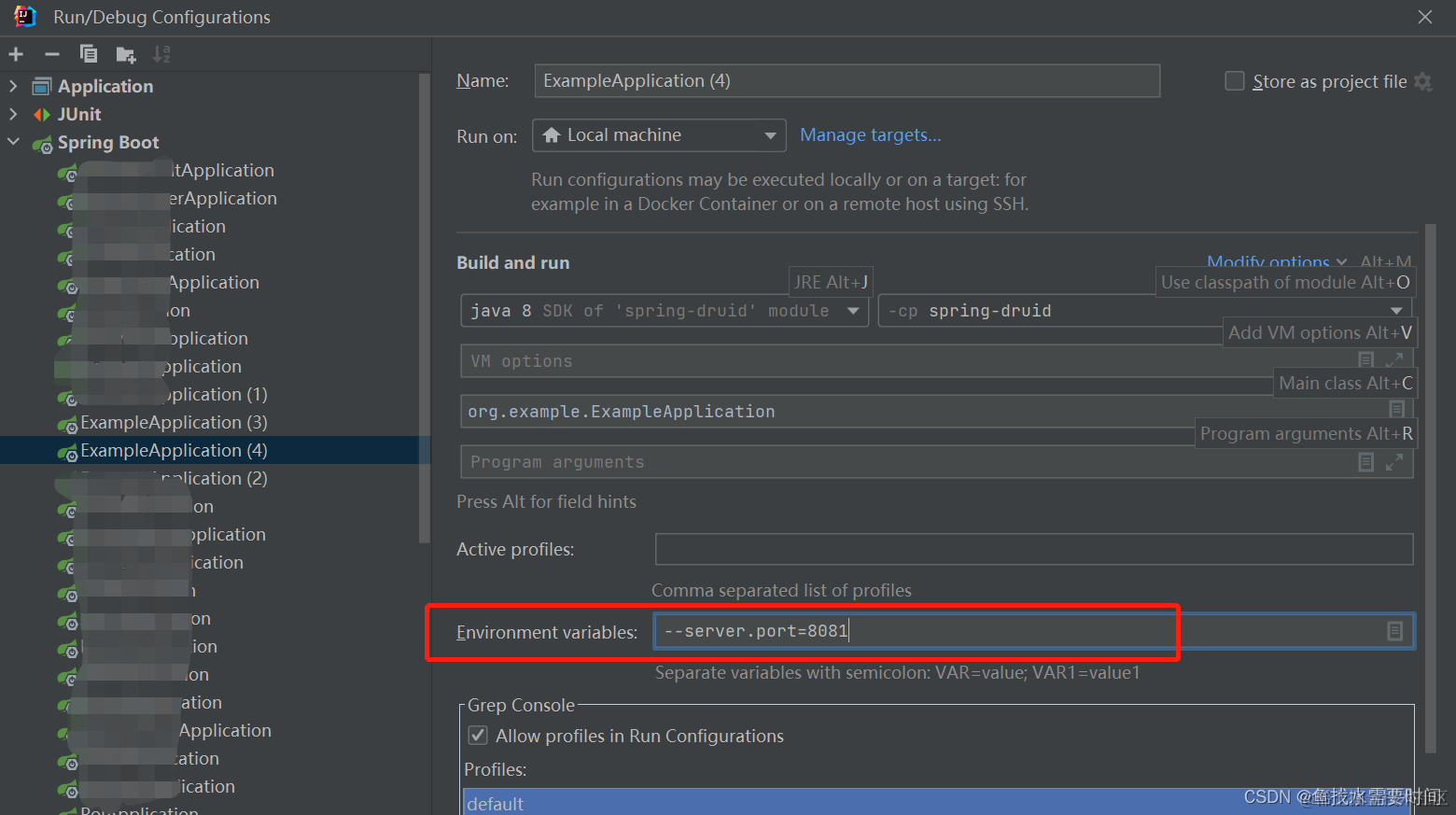The width and height of the screenshot is (1456, 815).
Task: Click the Name field with ExampleApplication (4)
Action: [847, 81]
